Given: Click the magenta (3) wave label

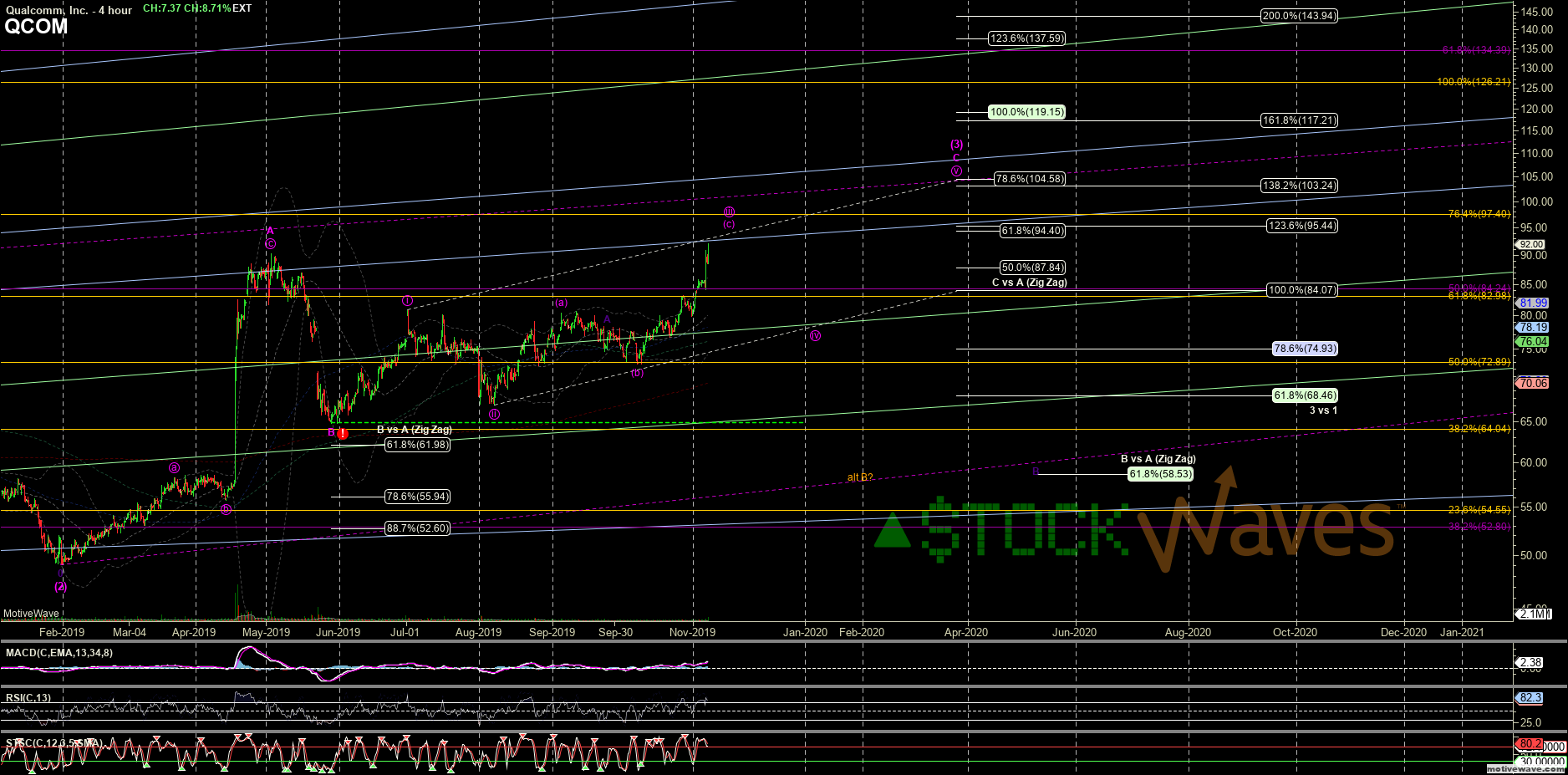Looking at the screenshot, I should point(957,145).
